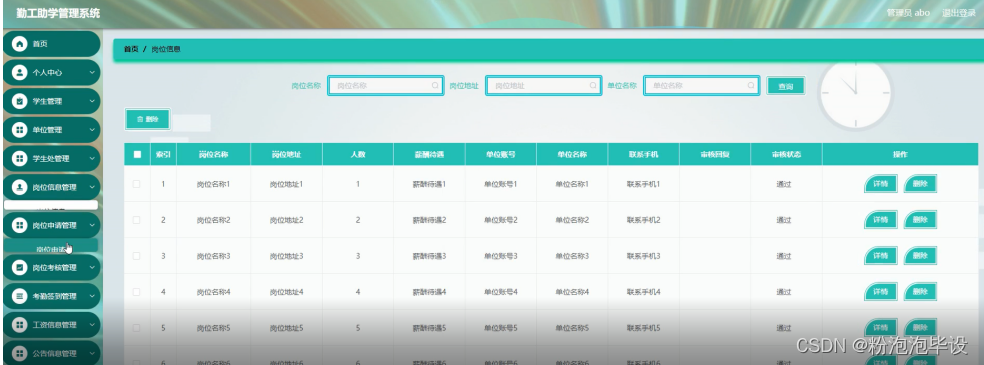Toggle the select-all checkbox in table header
Viewport: 984px width, 365px height.
(x=137, y=154)
